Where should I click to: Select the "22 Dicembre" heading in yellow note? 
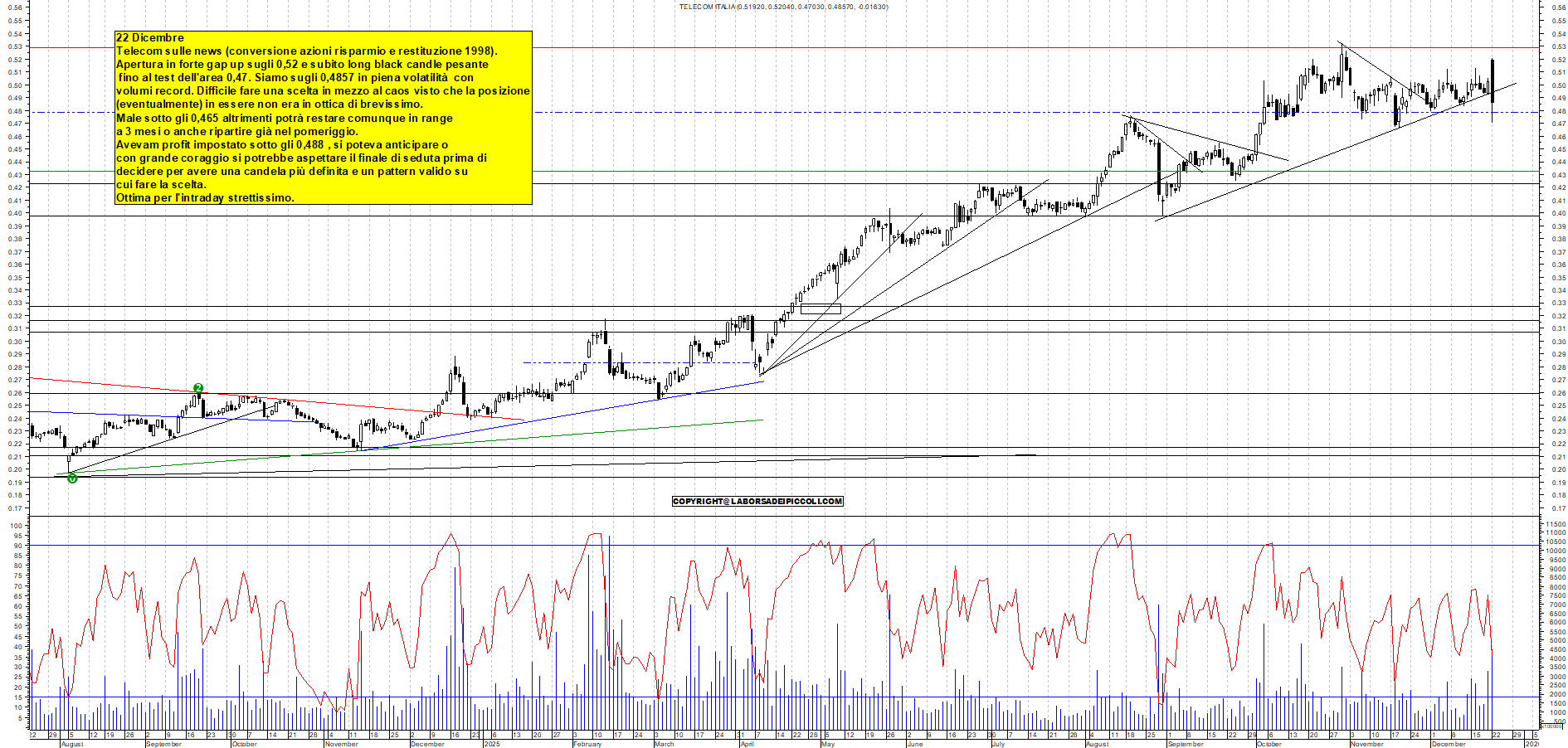coord(150,37)
